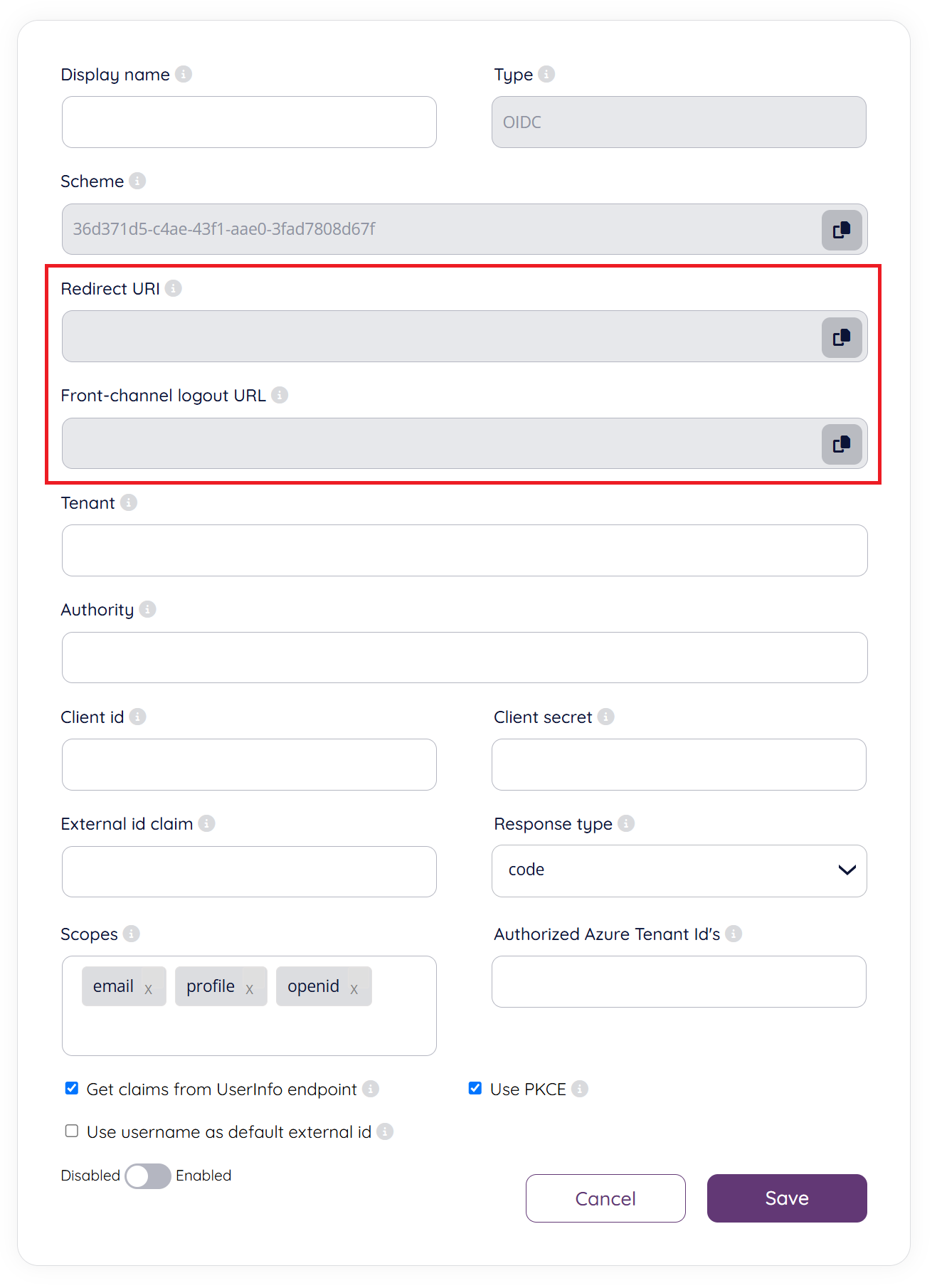Click the Save button
The image size is (937, 1288).
[x=786, y=1198]
